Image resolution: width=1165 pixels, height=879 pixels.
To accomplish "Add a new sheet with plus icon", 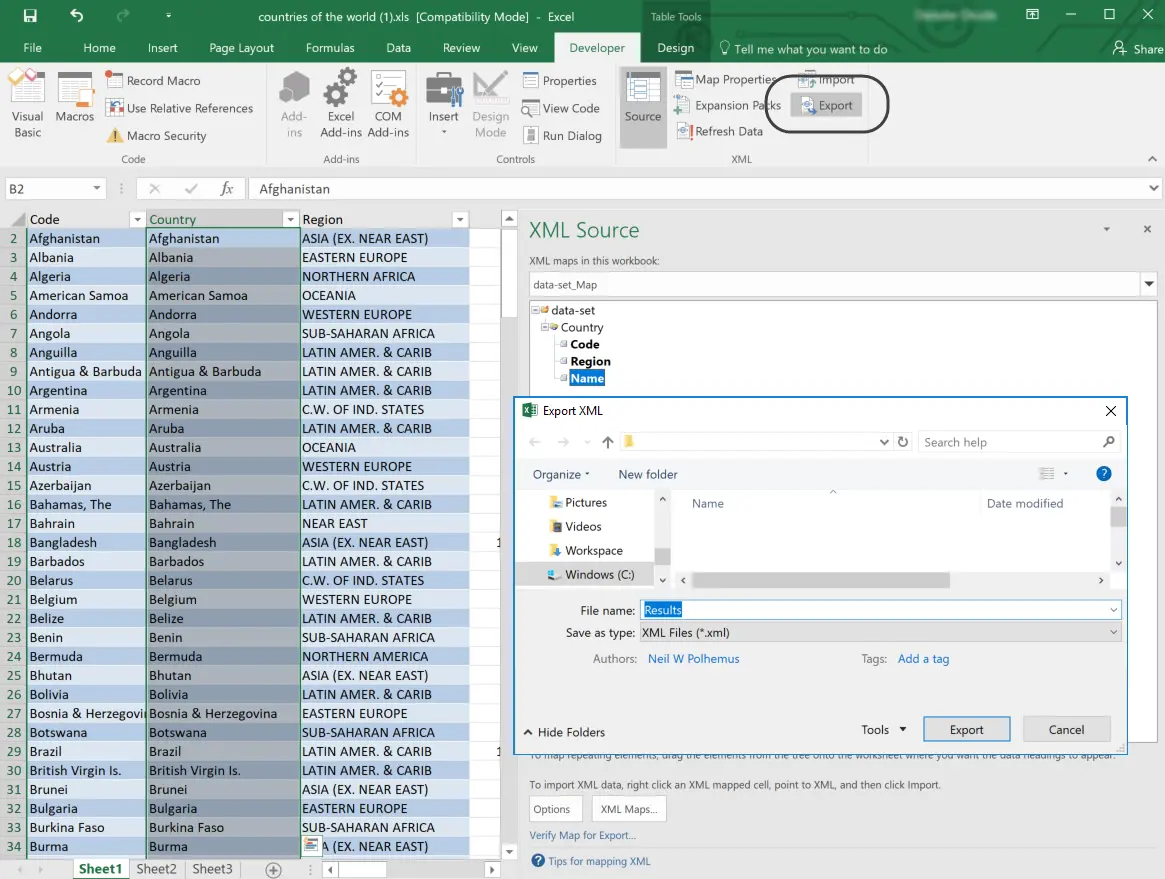I will [x=273, y=869].
